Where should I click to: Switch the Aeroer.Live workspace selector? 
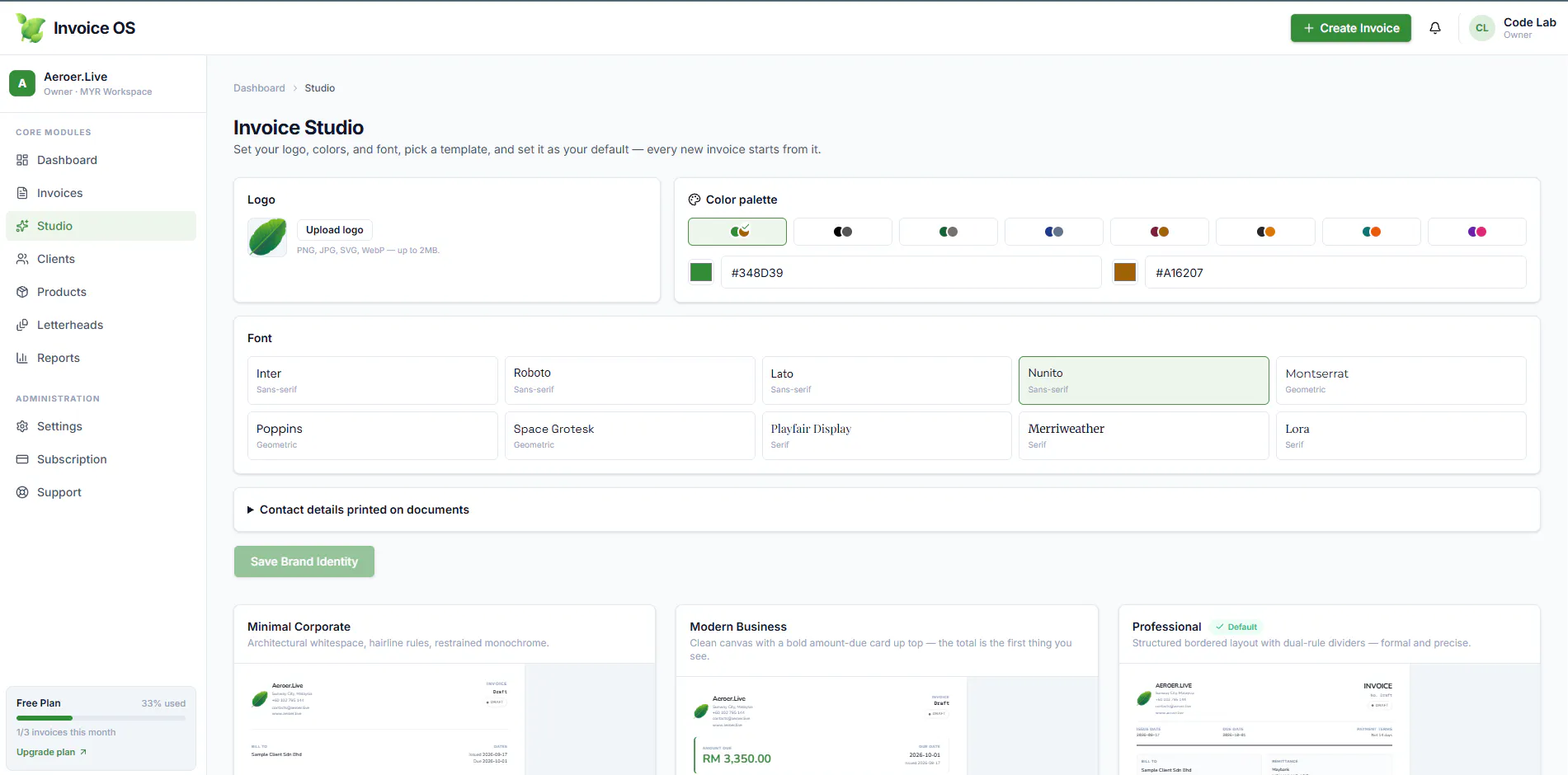coord(102,83)
